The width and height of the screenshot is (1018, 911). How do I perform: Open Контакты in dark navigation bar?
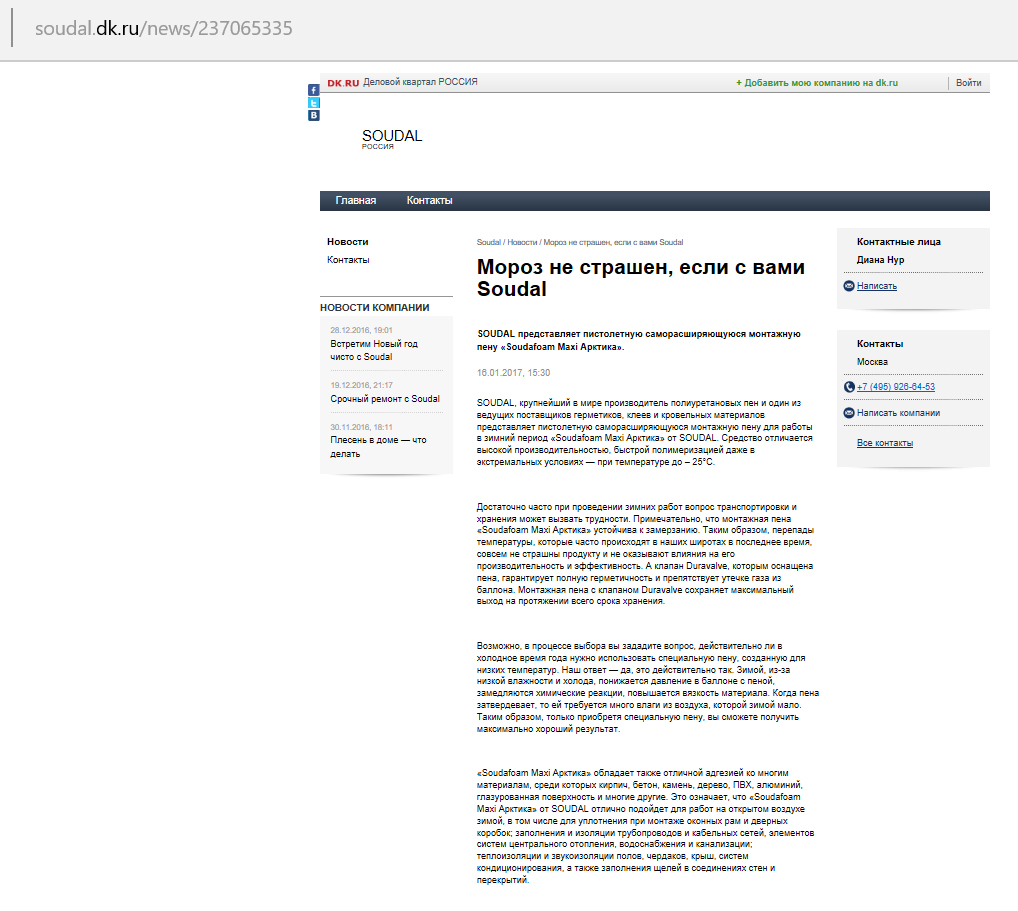pyautogui.click(x=429, y=201)
